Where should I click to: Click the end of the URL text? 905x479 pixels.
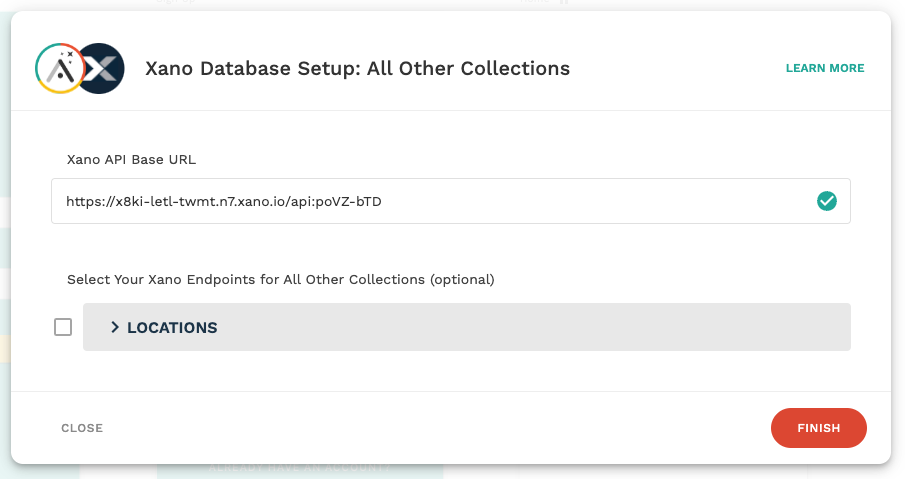pyautogui.click(x=382, y=201)
